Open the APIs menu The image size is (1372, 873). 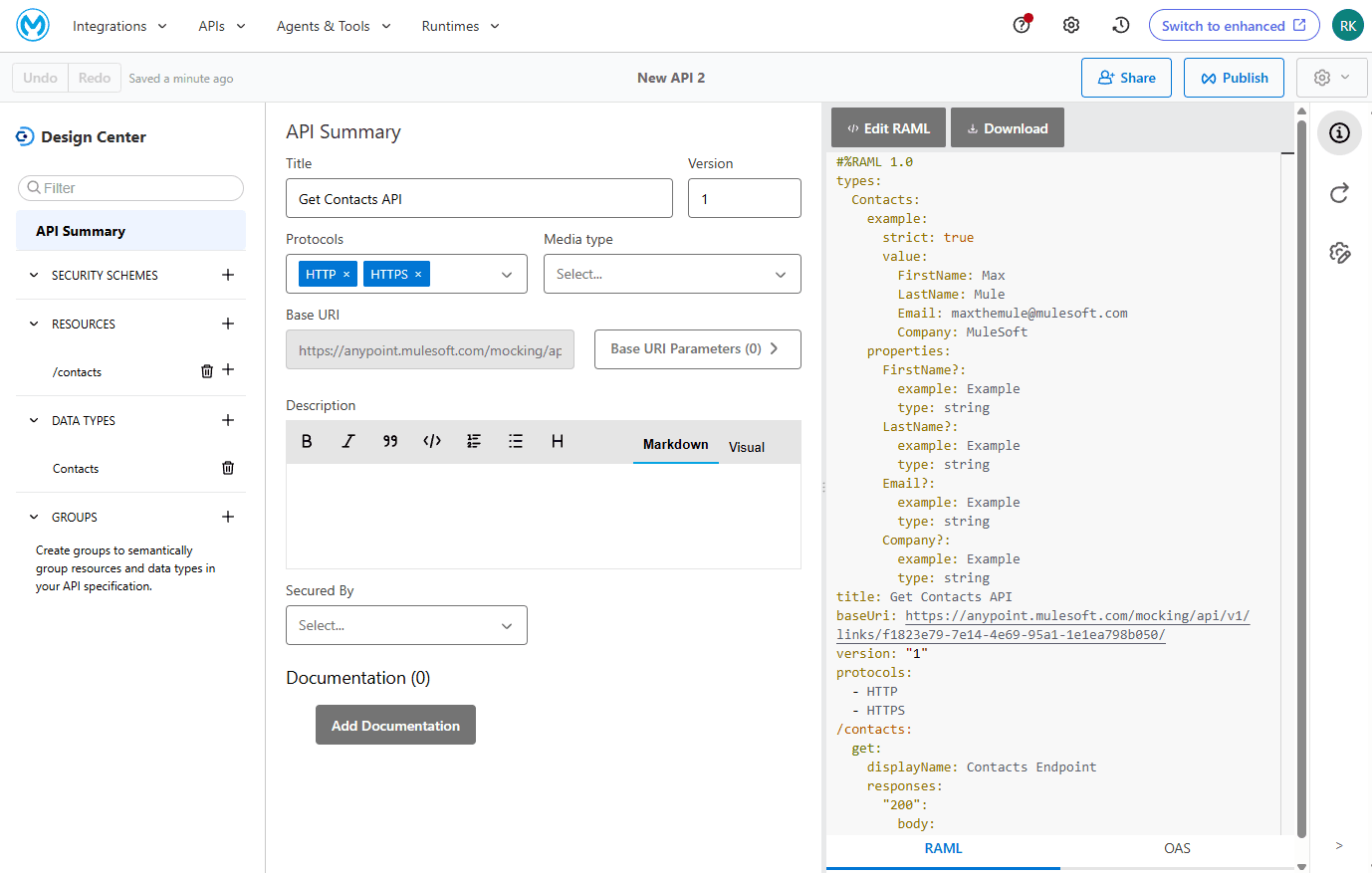coord(222,26)
